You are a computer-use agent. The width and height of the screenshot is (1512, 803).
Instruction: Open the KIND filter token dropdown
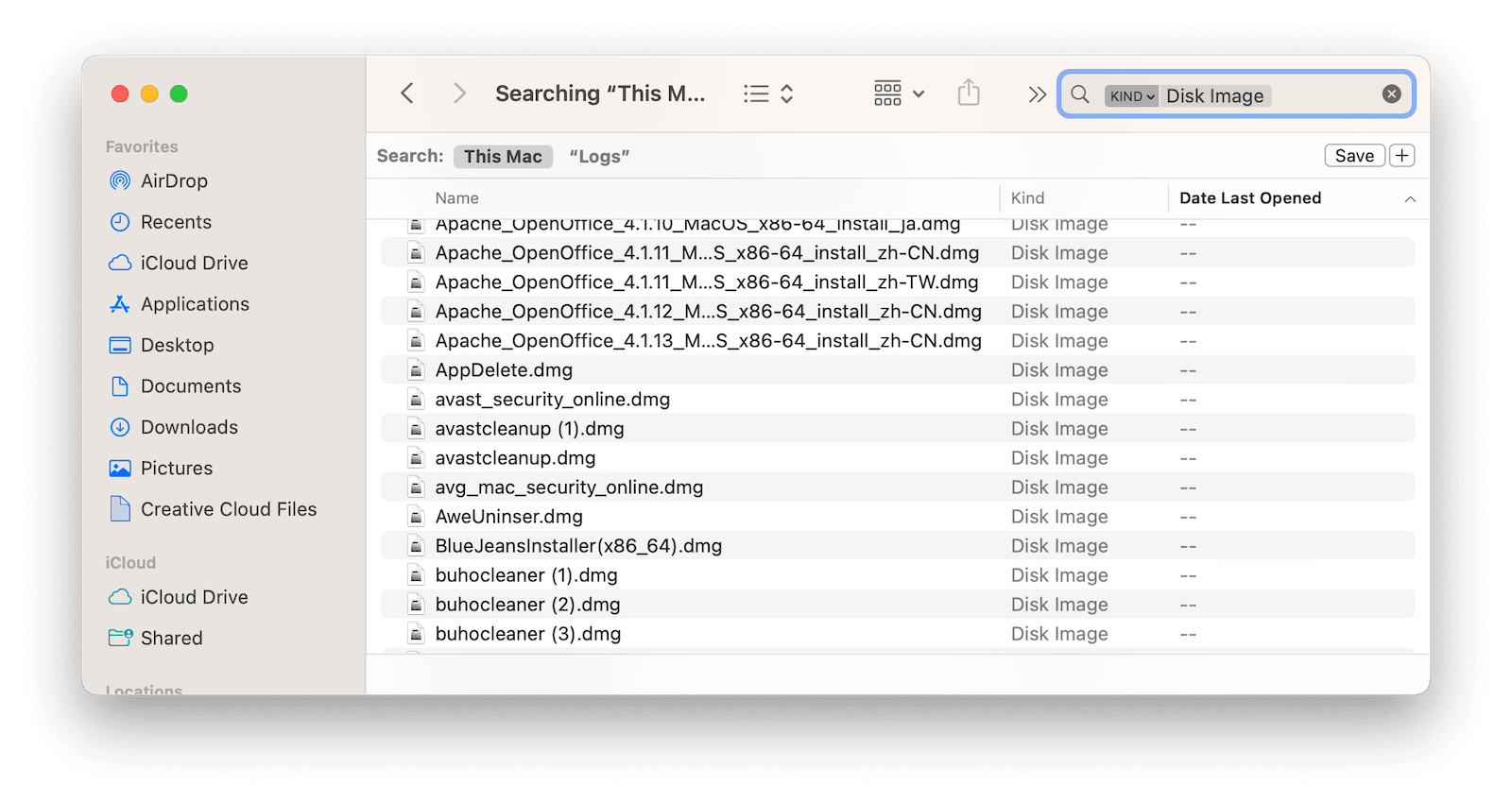click(x=1131, y=96)
